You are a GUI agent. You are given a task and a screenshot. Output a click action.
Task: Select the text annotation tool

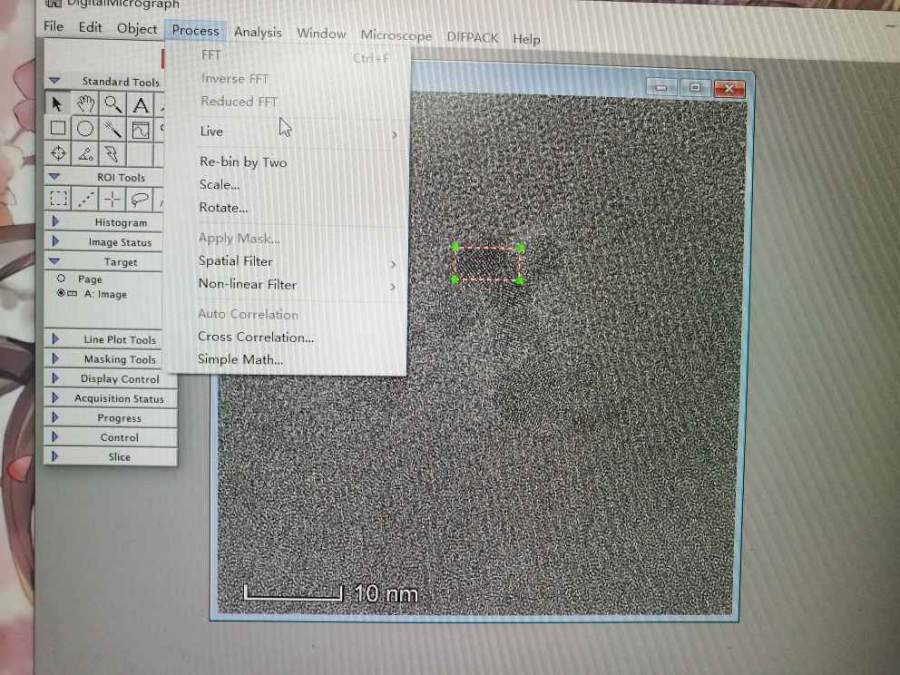point(141,105)
